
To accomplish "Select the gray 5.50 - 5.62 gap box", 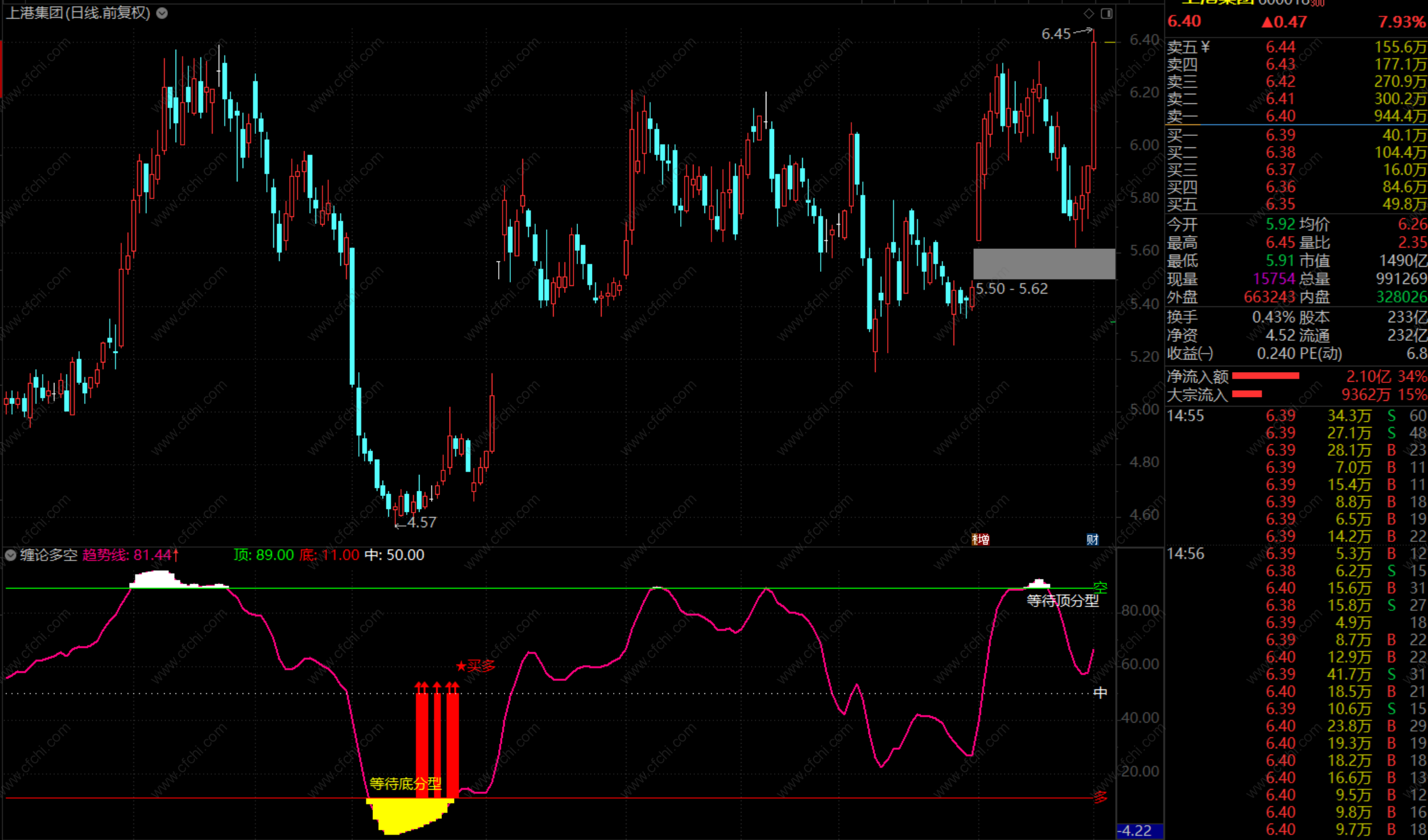I will pos(1044,264).
